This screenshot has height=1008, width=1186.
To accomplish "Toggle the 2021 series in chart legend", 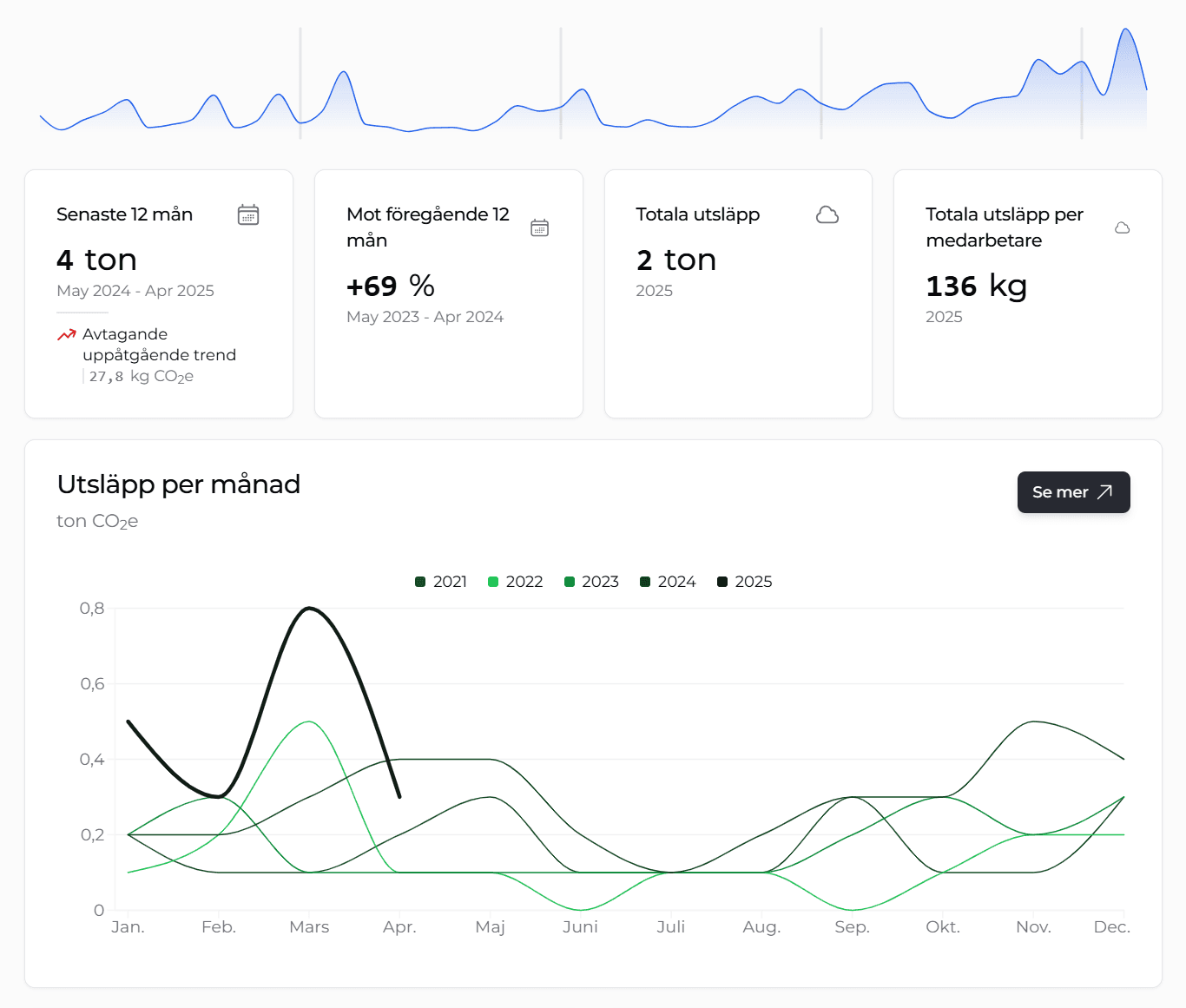I will pos(441,582).
